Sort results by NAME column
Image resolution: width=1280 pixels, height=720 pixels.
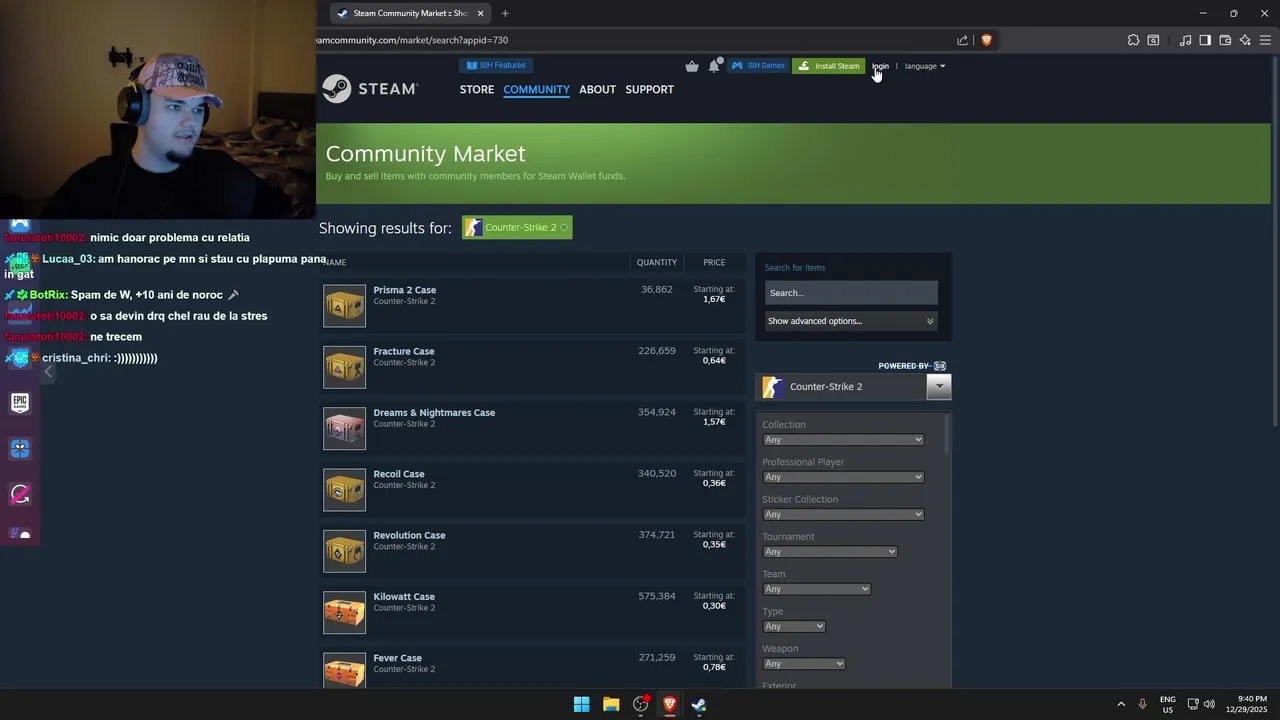pyautogui.click(x=336, y=262)
